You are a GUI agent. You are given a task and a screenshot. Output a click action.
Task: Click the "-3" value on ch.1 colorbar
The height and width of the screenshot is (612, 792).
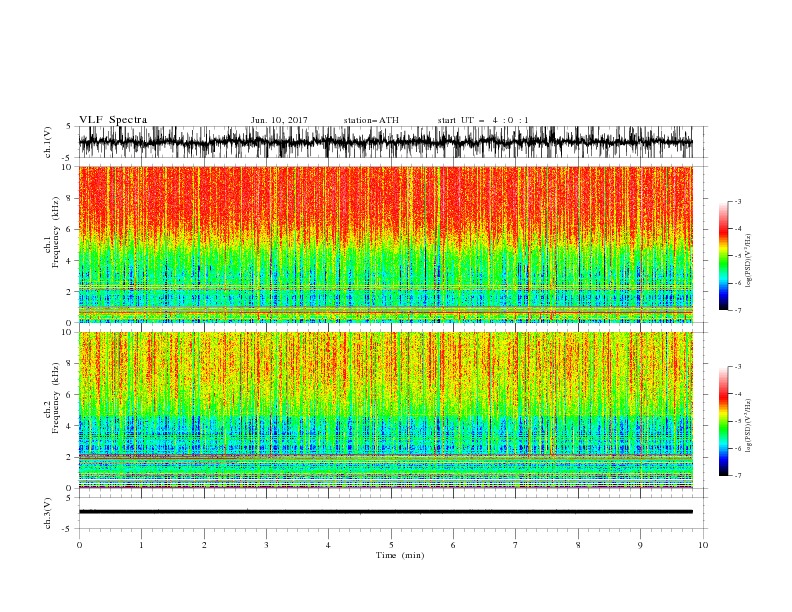pyautogui.click(x=738, y=201)
